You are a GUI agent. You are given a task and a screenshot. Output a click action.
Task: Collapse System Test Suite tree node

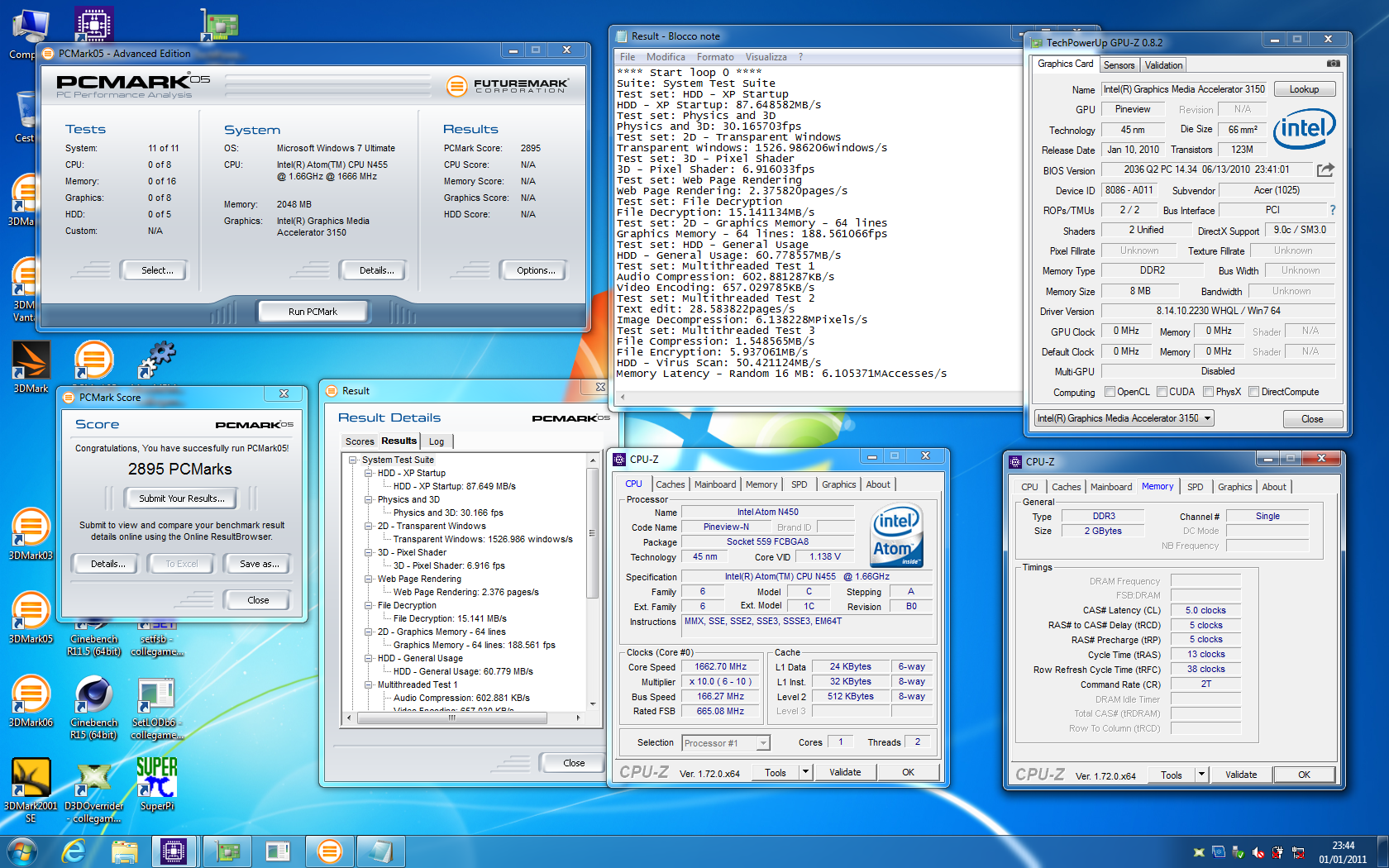click(x=353, y=460)
